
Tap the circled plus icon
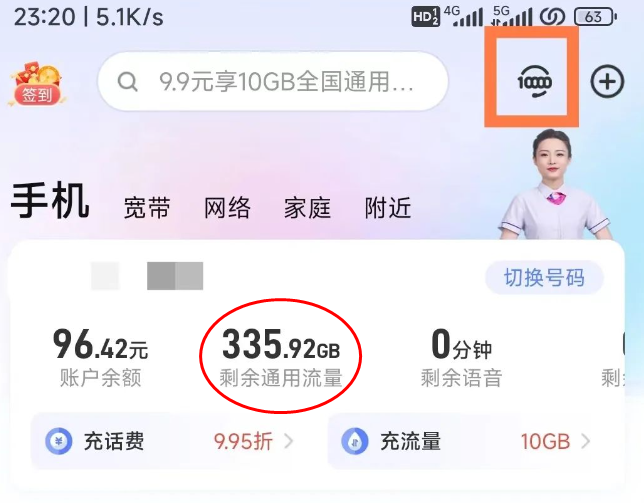pos(607,82)
